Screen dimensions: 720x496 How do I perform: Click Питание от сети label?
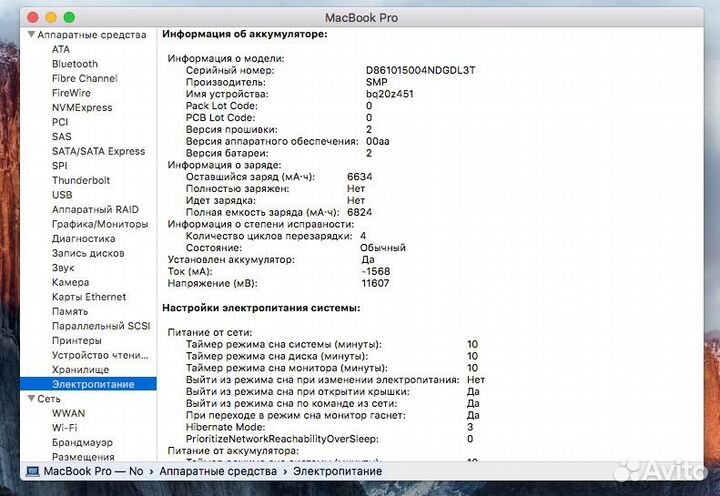(x=210, y=332)
